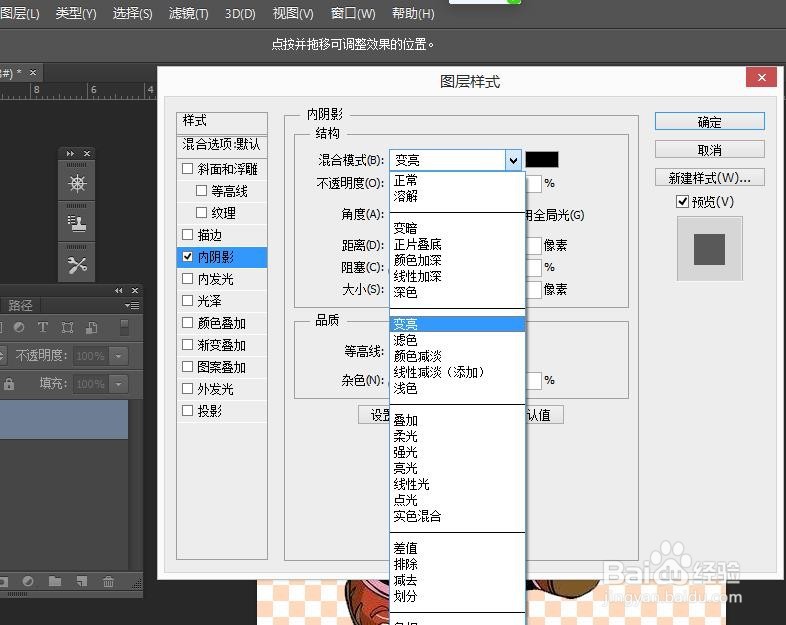Viewport: 786px width, 625px height.
Task: Toggle the layer filter switch
Action: click(124, 327)
